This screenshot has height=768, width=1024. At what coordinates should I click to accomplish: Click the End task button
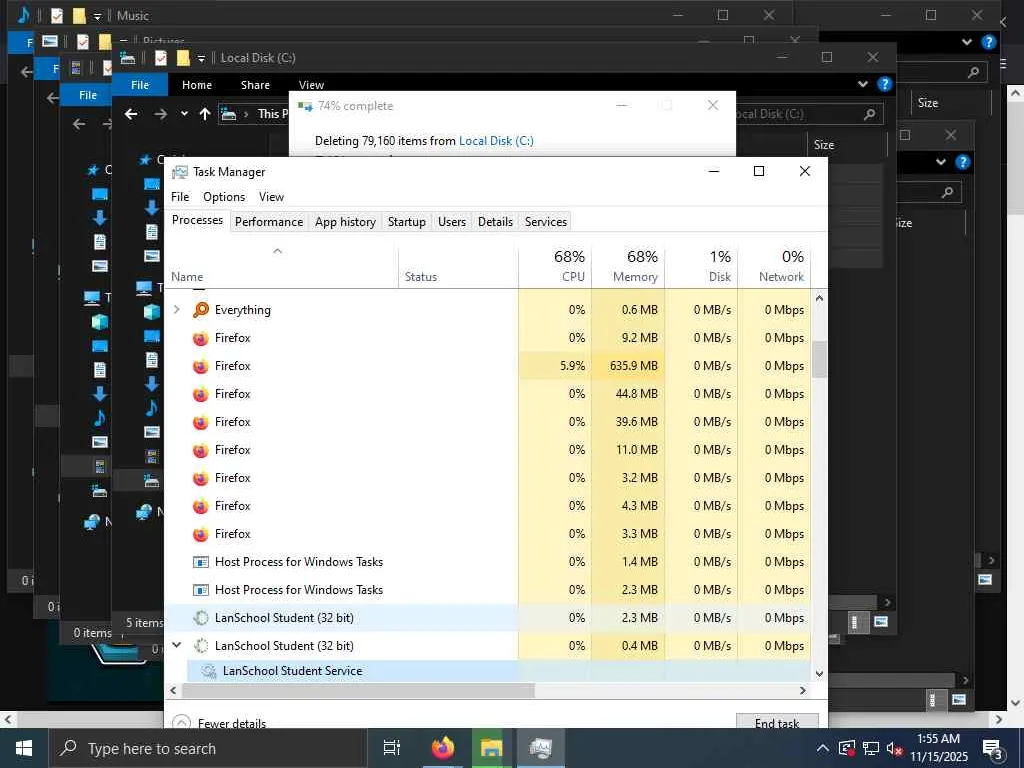pyautogui.click(x=776, y=722)
